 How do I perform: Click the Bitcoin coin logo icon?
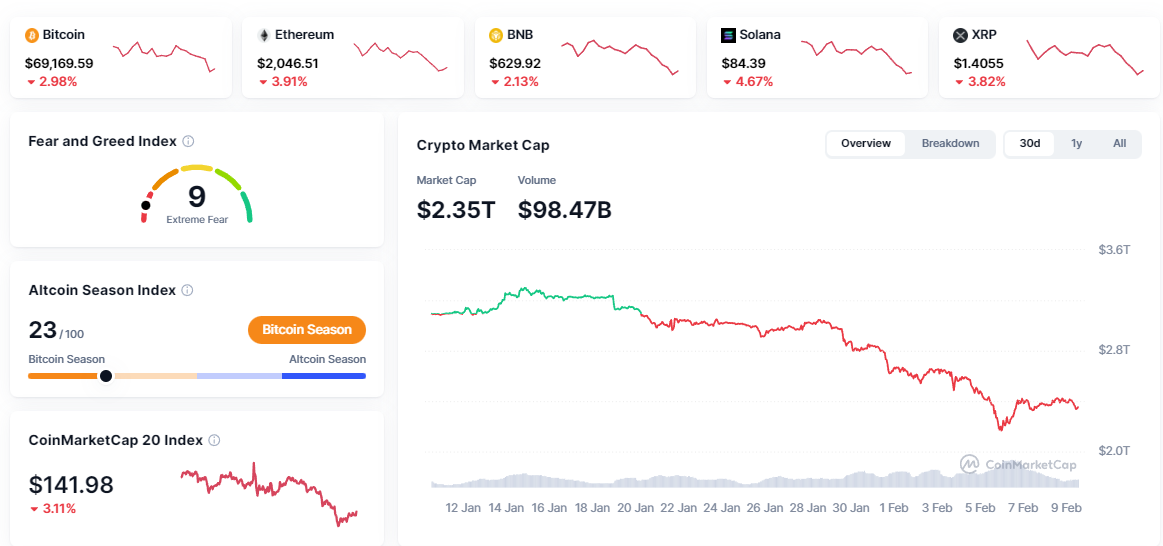pos(32,35)
